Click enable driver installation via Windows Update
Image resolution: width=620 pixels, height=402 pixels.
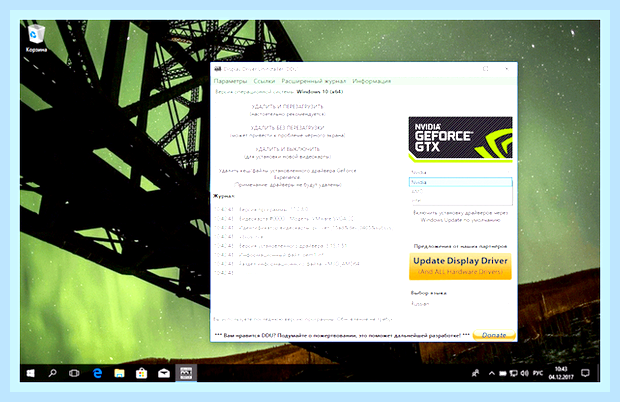460,216
